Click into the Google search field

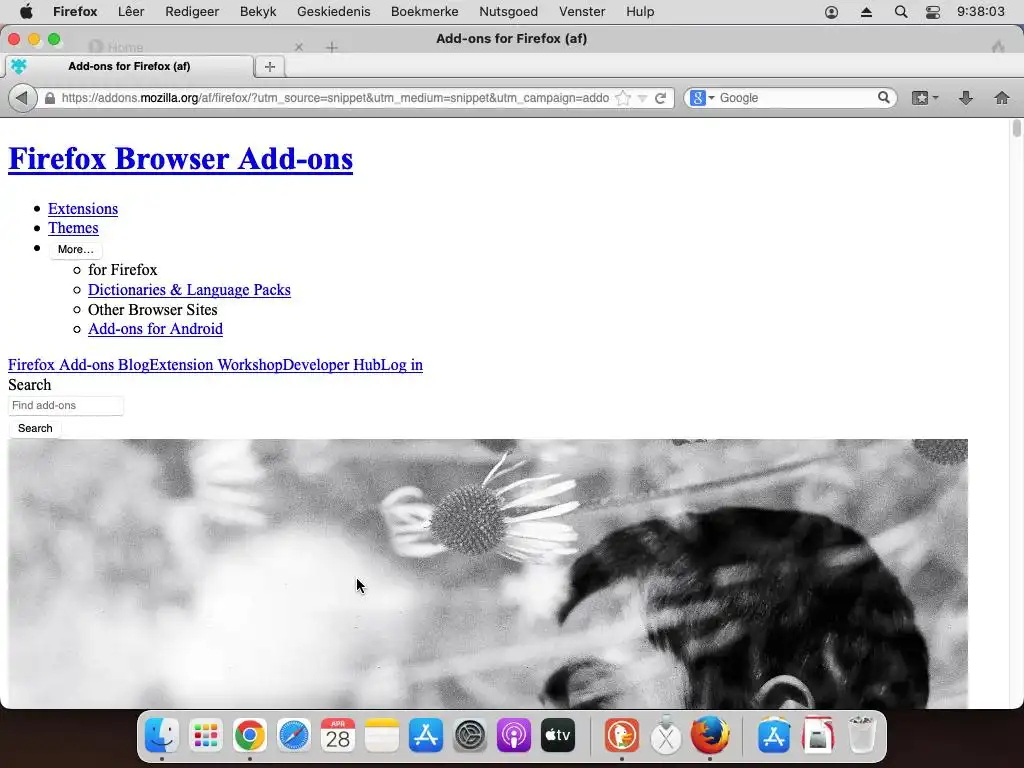tap(797, 98)
